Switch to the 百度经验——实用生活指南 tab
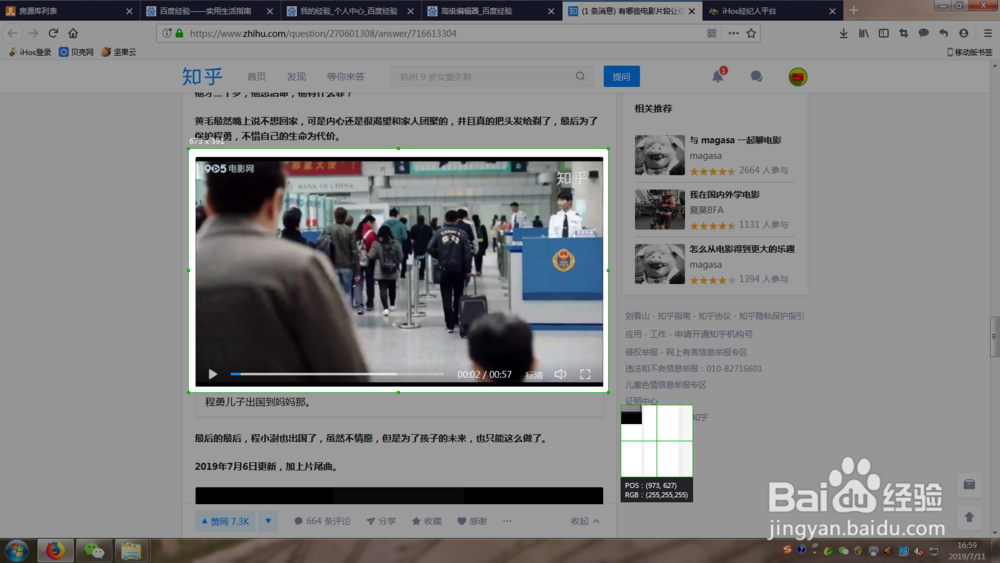This screenshot has width=1000, height=563. pyautogui.click(x=209, y=11)
